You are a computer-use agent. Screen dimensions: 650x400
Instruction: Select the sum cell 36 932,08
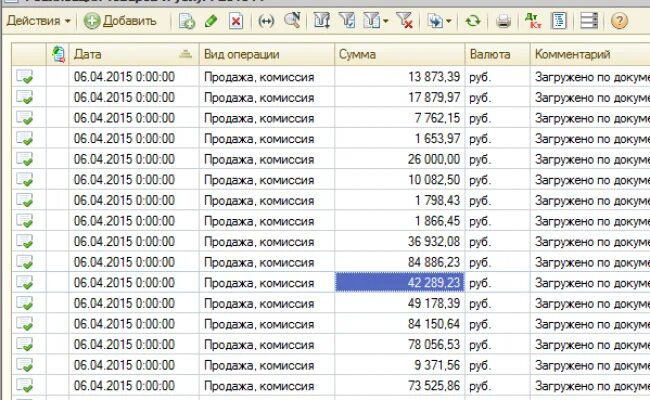point(400,241)
